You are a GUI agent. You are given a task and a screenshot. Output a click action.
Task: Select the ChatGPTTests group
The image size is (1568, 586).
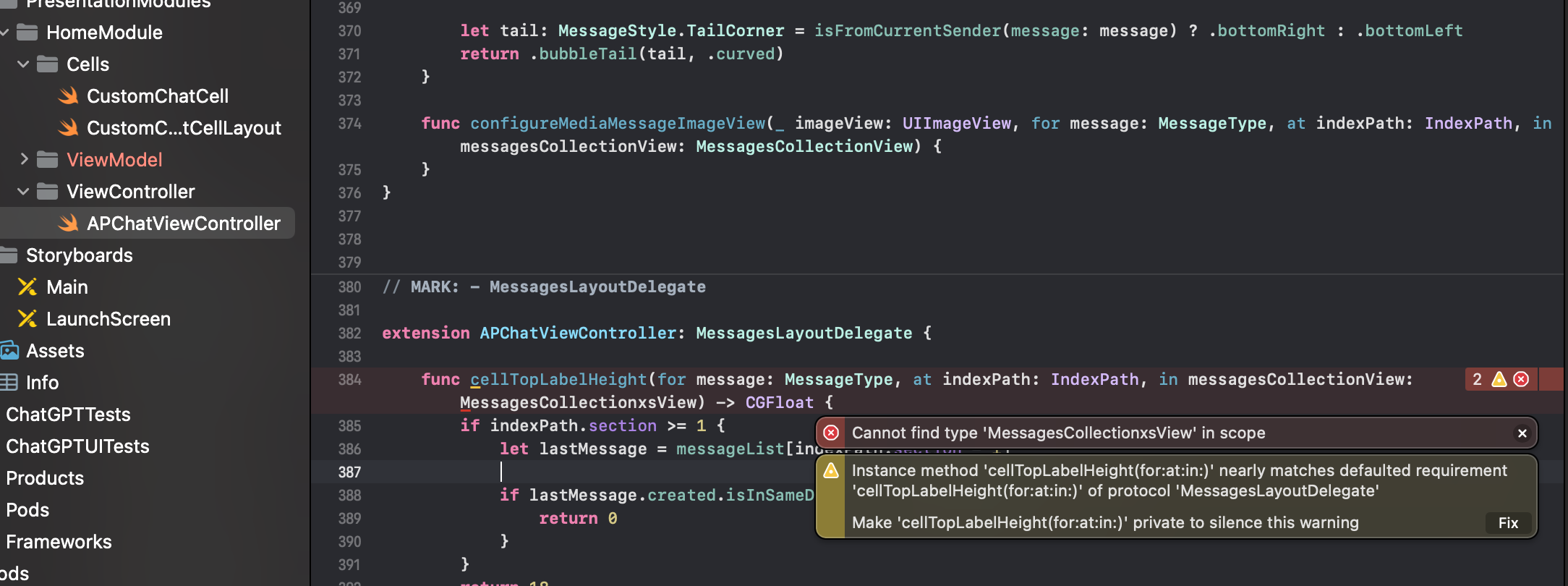[x=68, y=415]
